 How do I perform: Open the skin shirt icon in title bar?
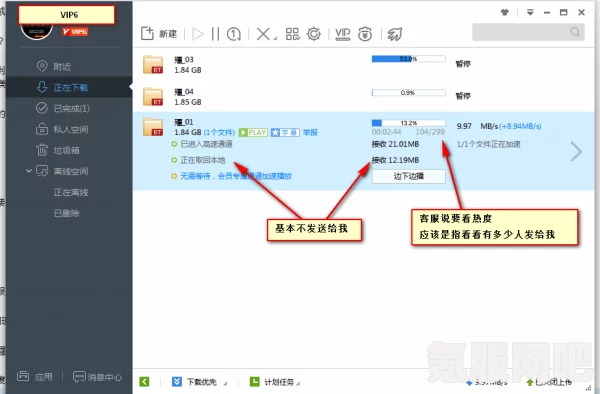[x=505, y=12]
